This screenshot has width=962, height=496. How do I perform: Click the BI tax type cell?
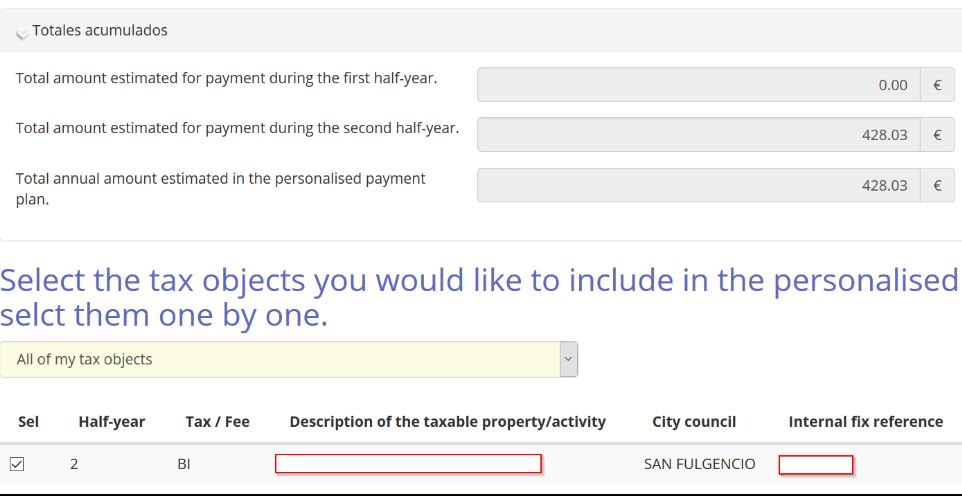(184, 464)
